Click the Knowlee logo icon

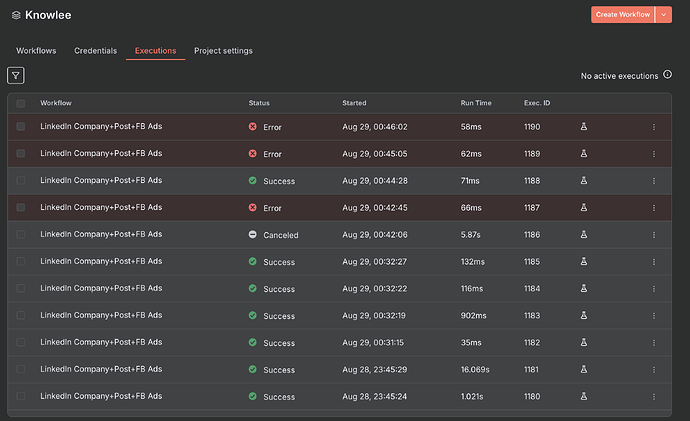coord(16,15)
